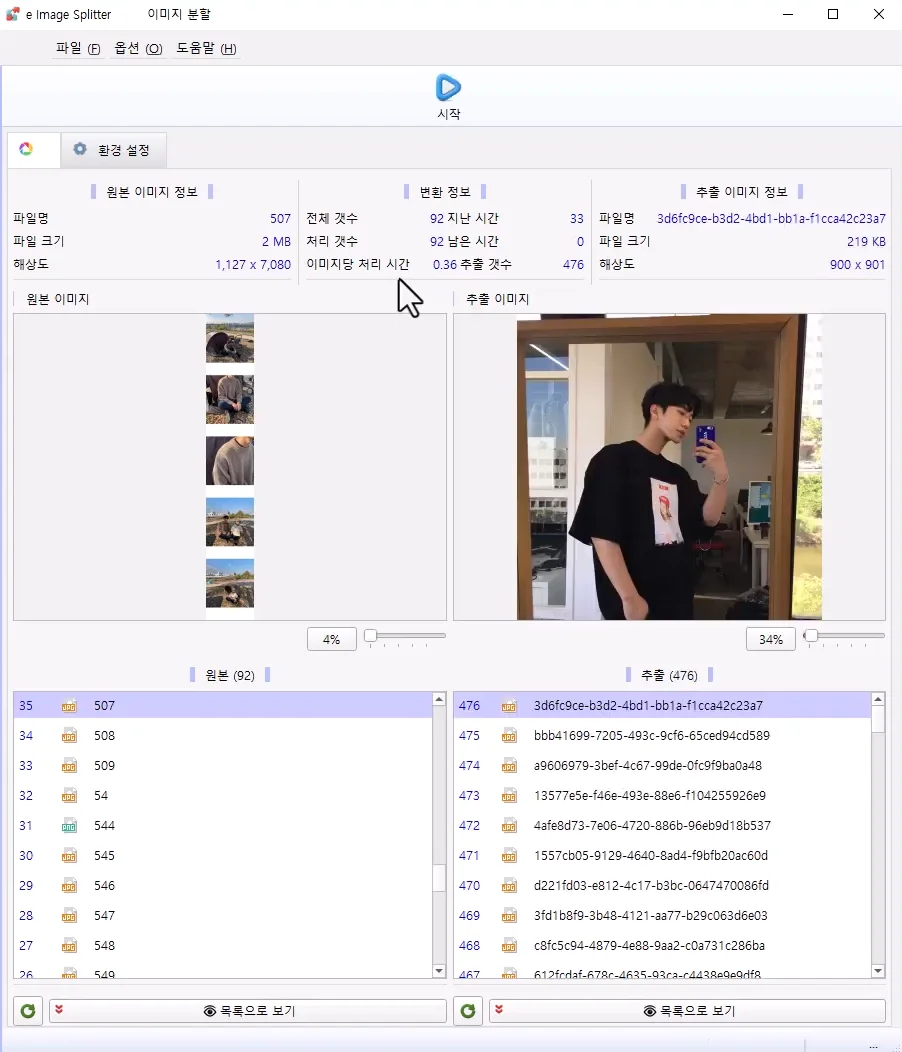Select original PNG file row 544
The width and height of the screenshot is (902, 1052).
(223, 825)
